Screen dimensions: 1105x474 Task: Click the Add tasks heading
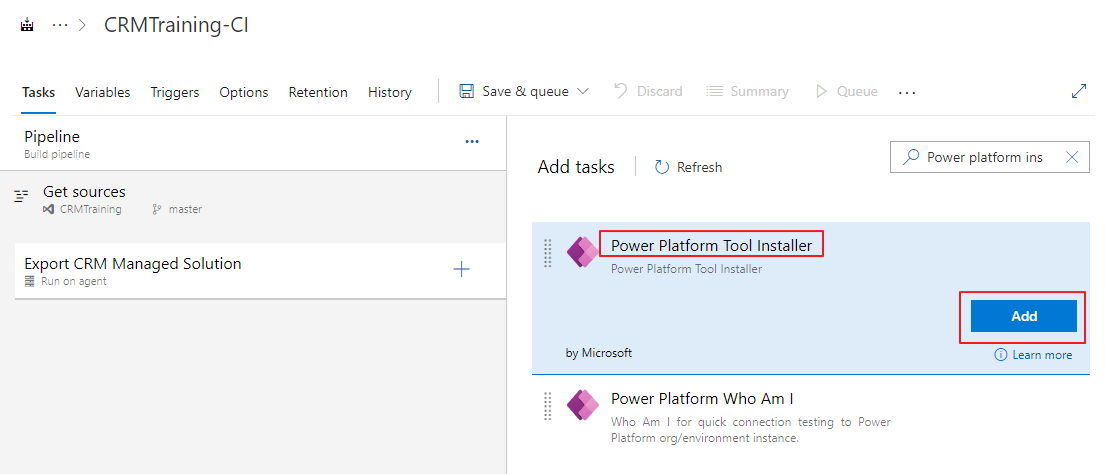point(576,167)
